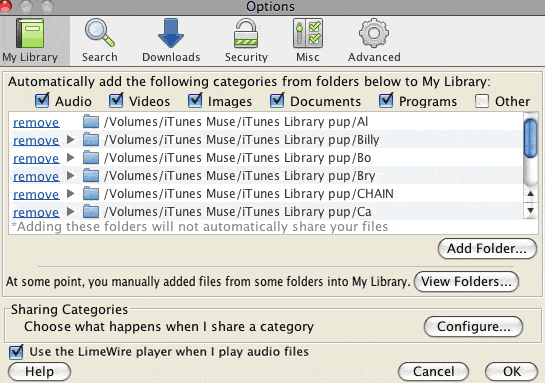Open the My Library options icon
Image resolution: width=545 pixels, height=383 pixels.
coord(30,33)
